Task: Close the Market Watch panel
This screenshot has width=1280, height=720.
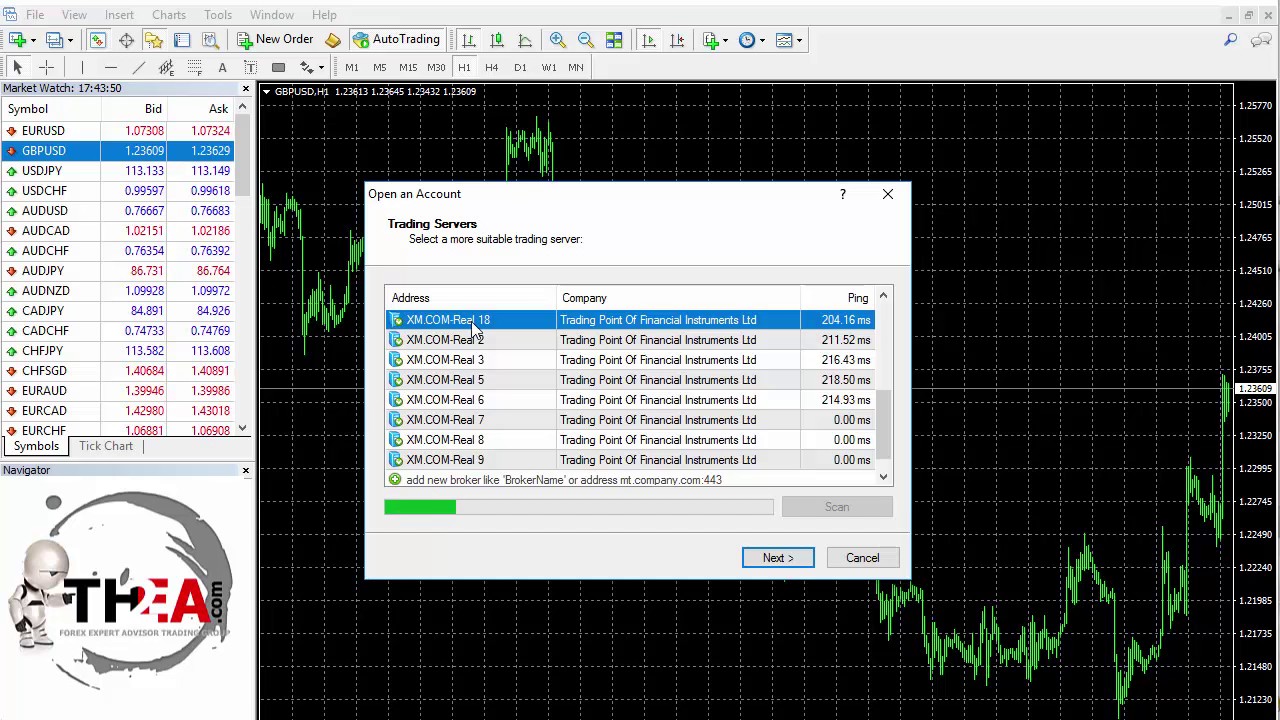Action: point(246,89)
